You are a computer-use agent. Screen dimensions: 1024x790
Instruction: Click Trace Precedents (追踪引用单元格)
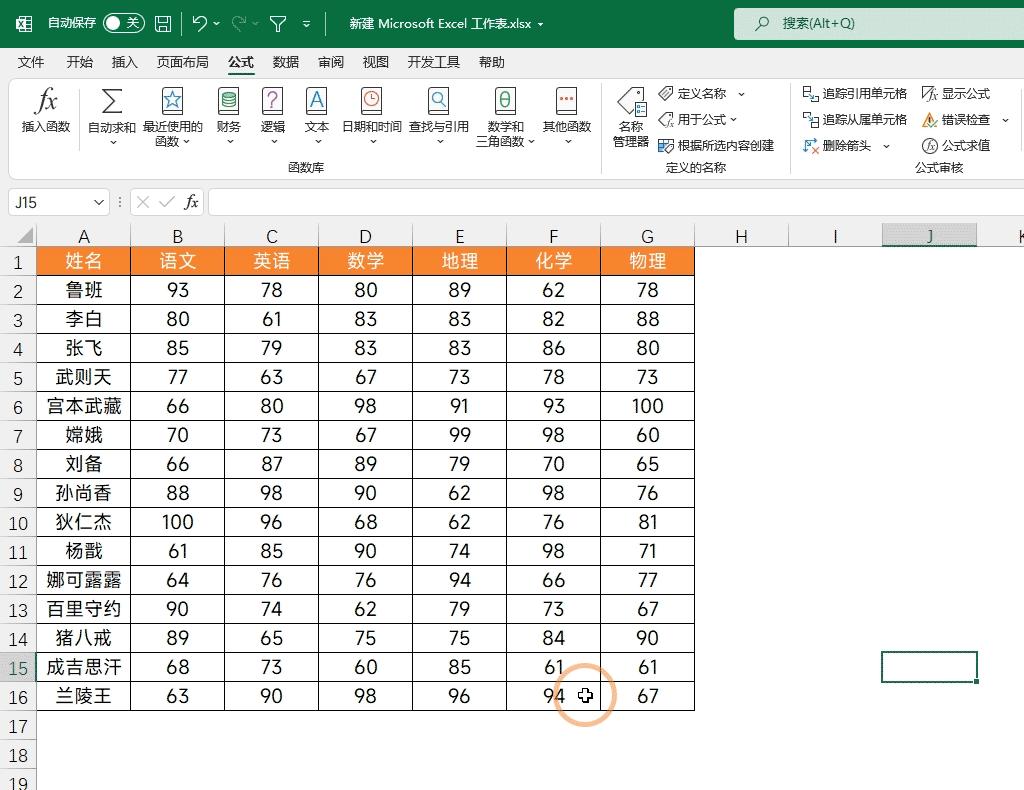point(860,93)
